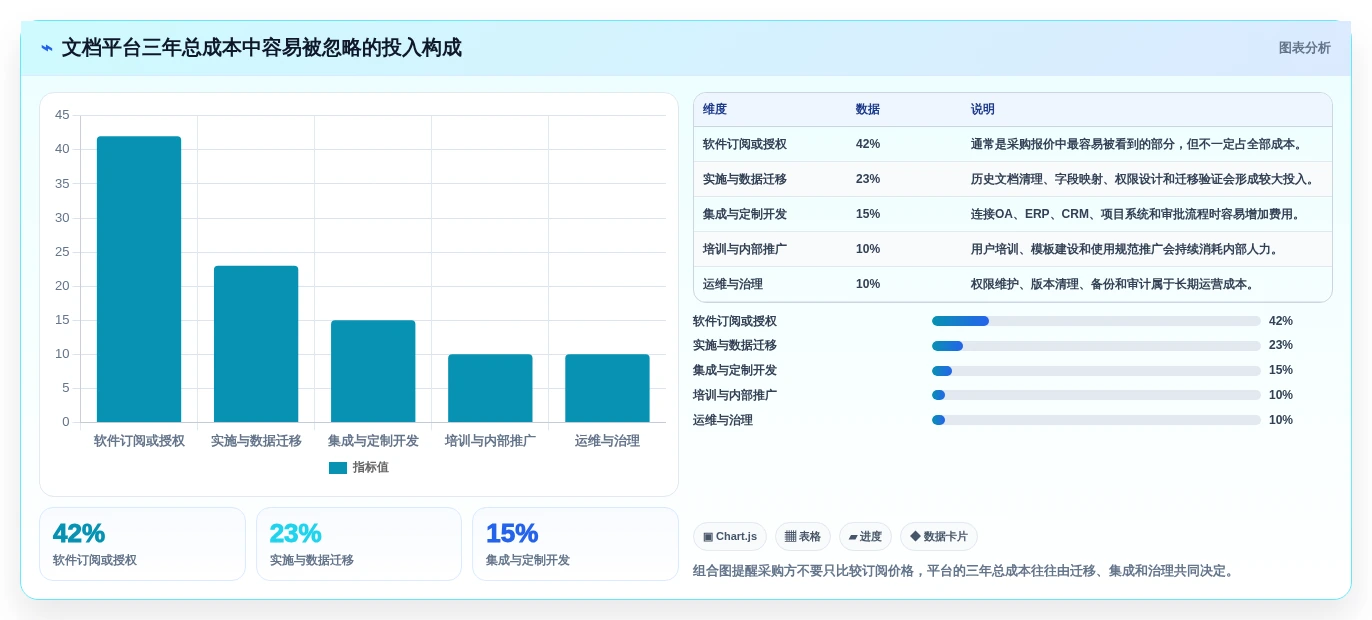Click the 软件订阅或授权 bar in chart
The image size is (1372, 620).
point(139,279)
